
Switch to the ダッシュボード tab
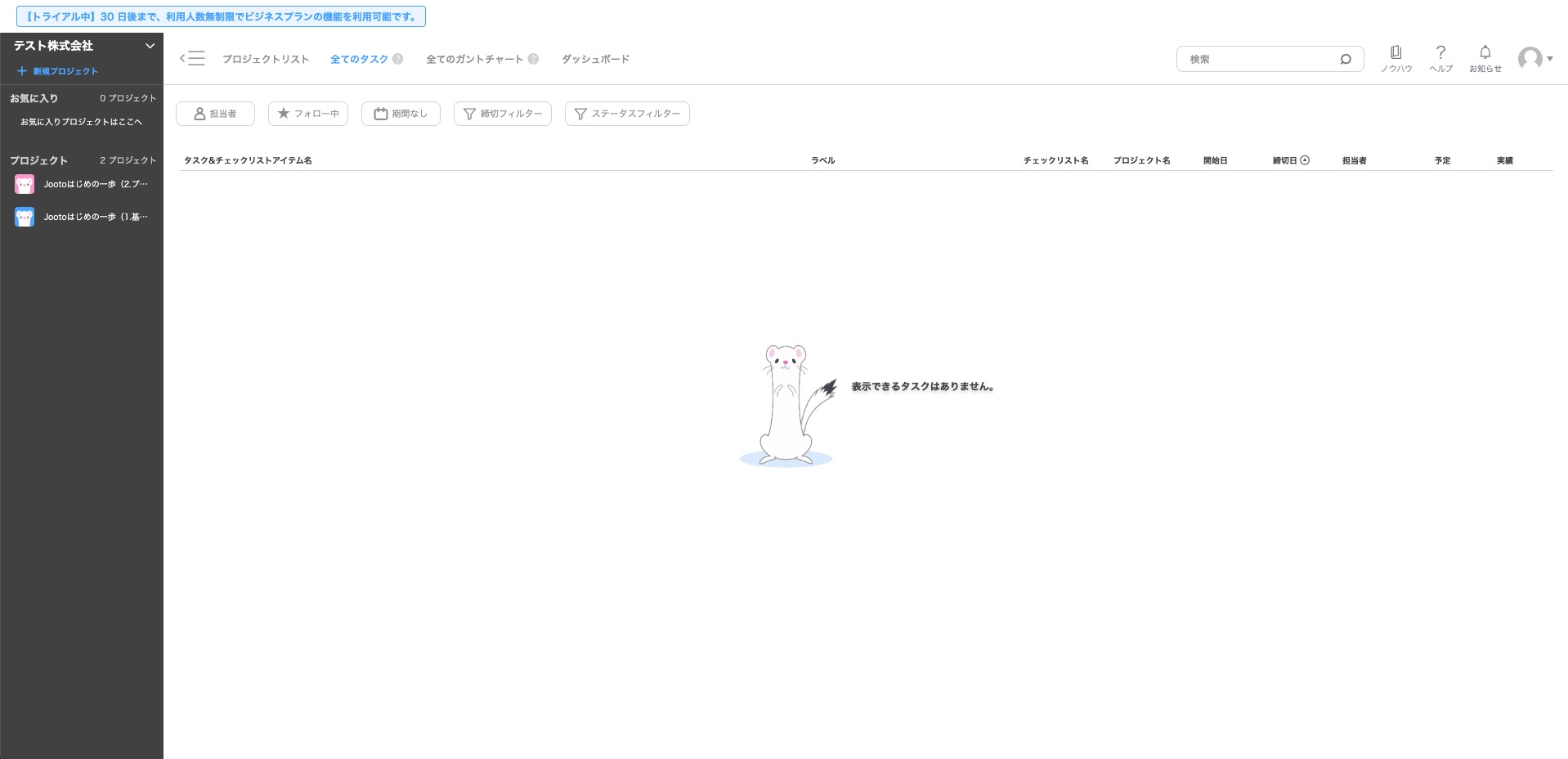(x=595, y=59)
